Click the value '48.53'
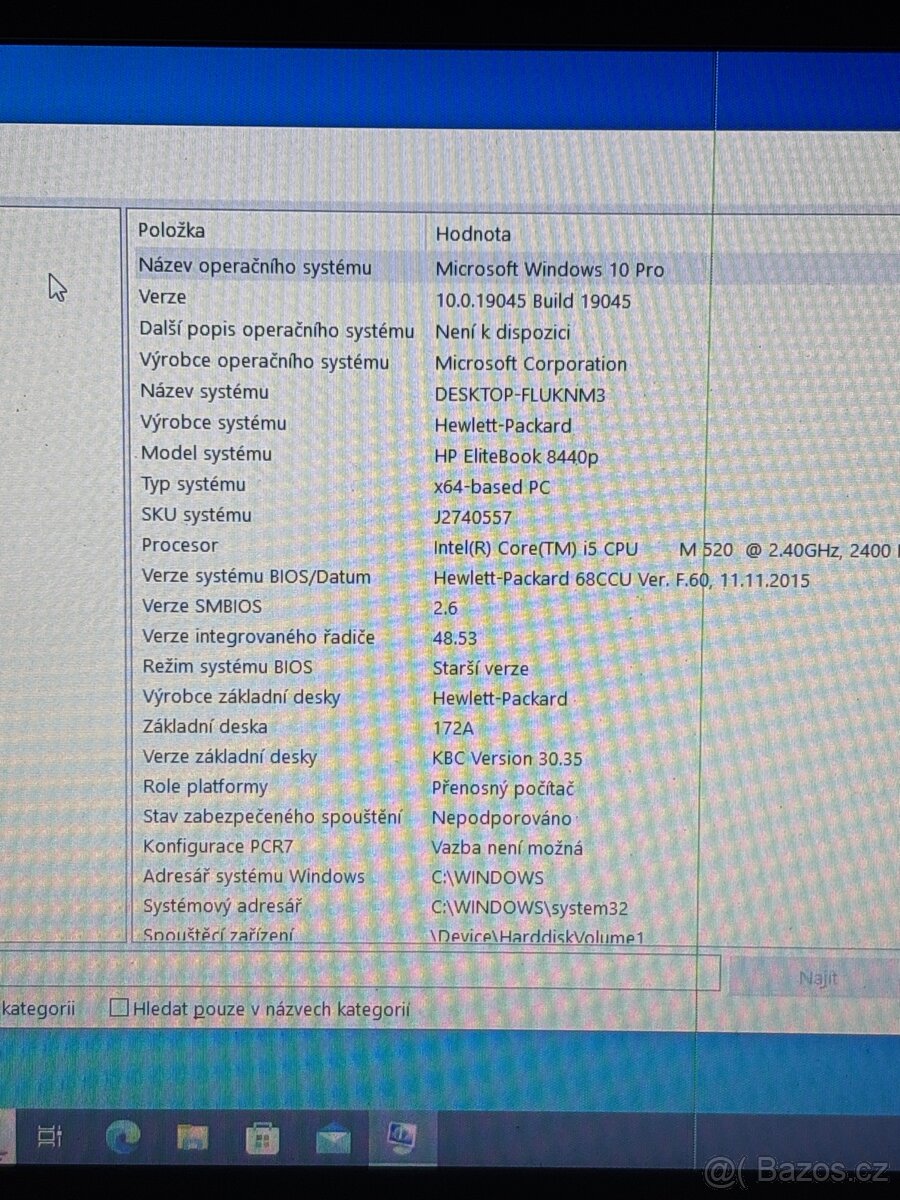The image size is (900, 1200). click(x=455, y=638)
